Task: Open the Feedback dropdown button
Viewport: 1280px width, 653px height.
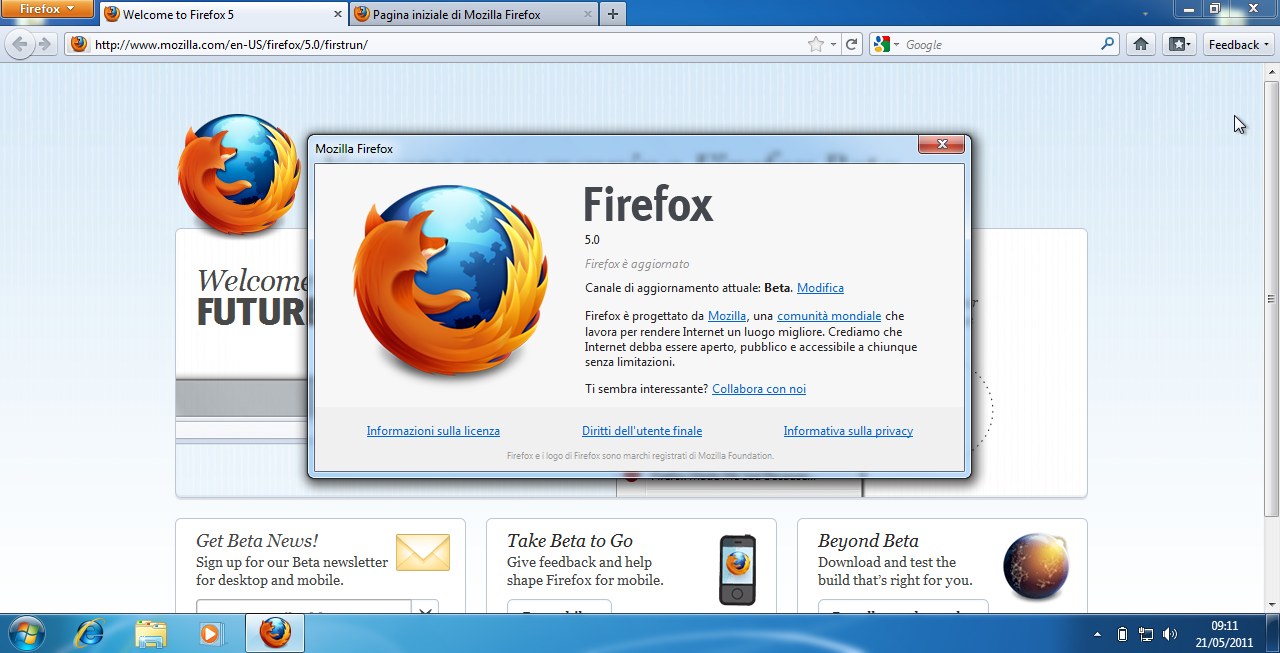Action: coord(1239,44)
